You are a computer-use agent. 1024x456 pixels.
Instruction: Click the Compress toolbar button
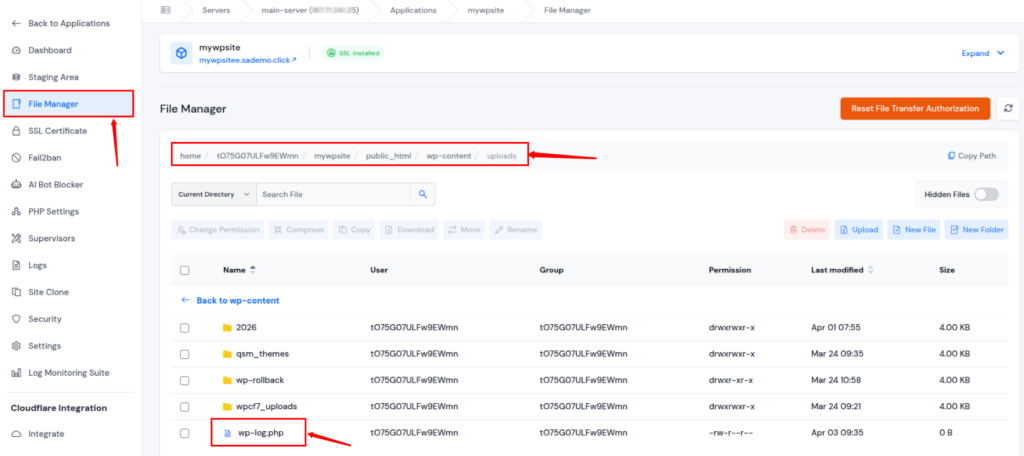coord(299,230)
